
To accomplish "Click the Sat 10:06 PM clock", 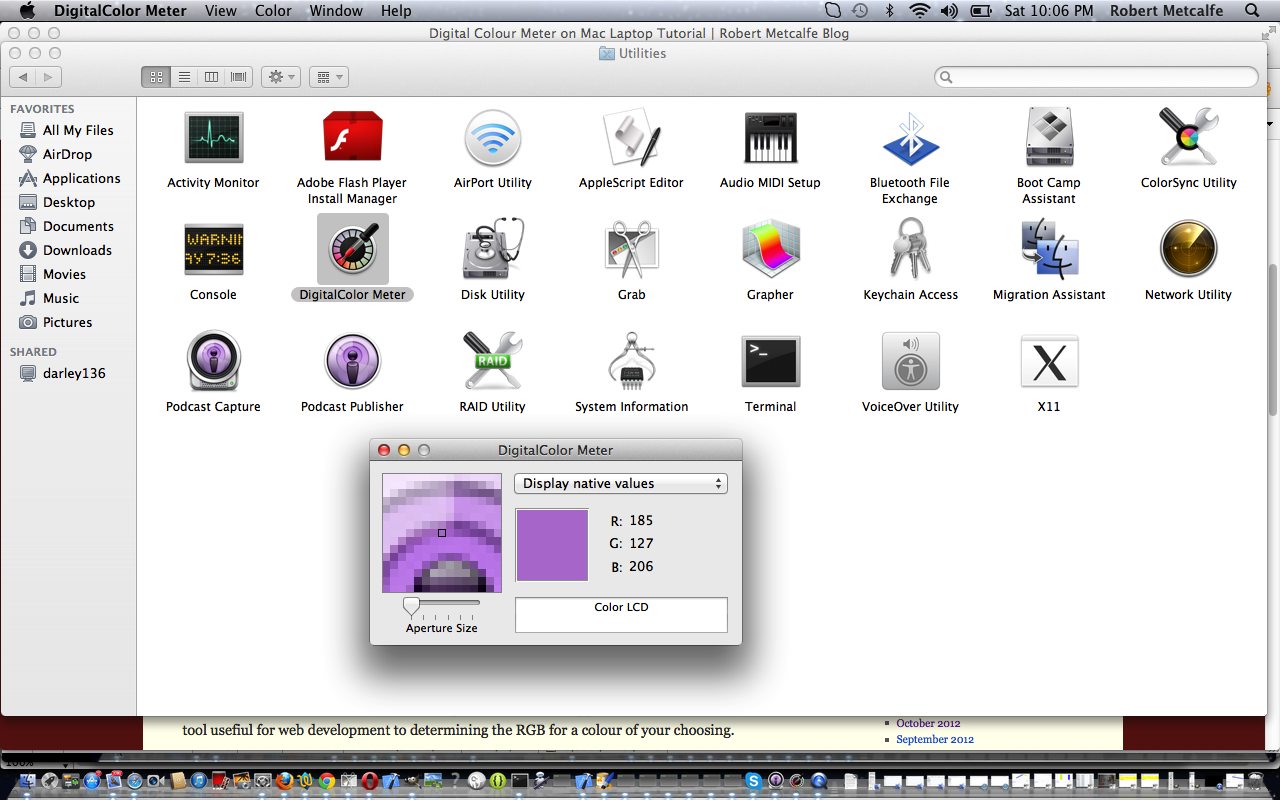I will (1049, 11).
